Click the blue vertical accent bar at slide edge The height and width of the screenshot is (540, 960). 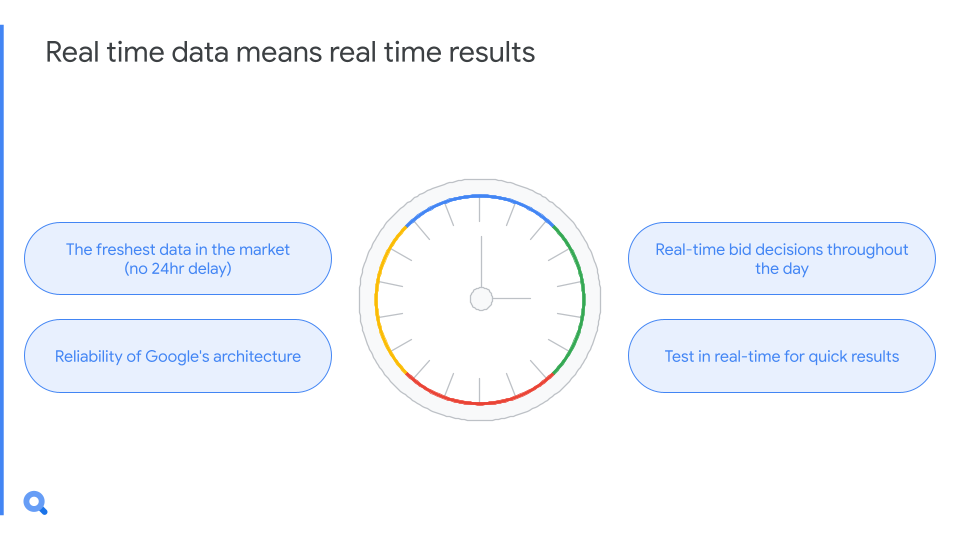tap(2, 270)
